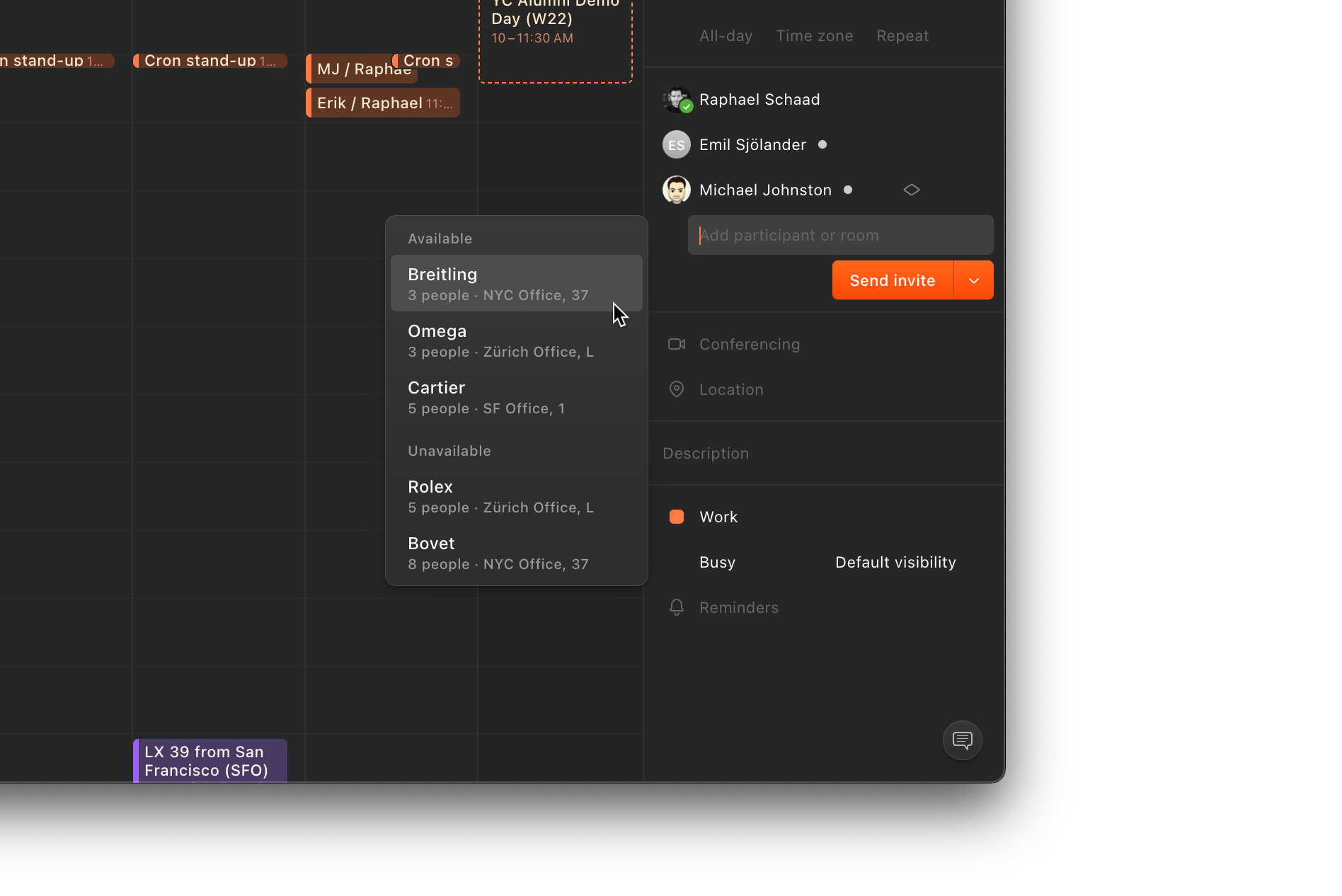
Task: Open the Repeat options
Action: (902, 36)
